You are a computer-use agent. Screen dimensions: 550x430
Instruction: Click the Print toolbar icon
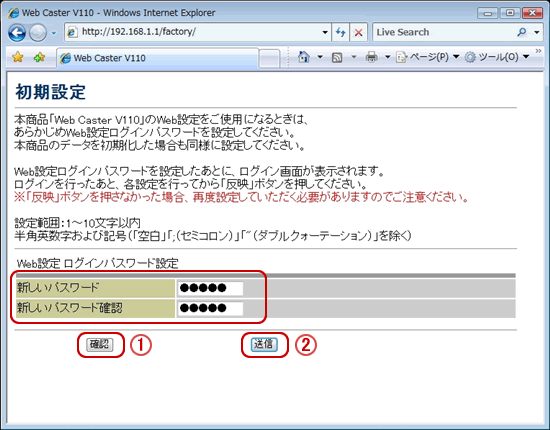tap(371, 57)
